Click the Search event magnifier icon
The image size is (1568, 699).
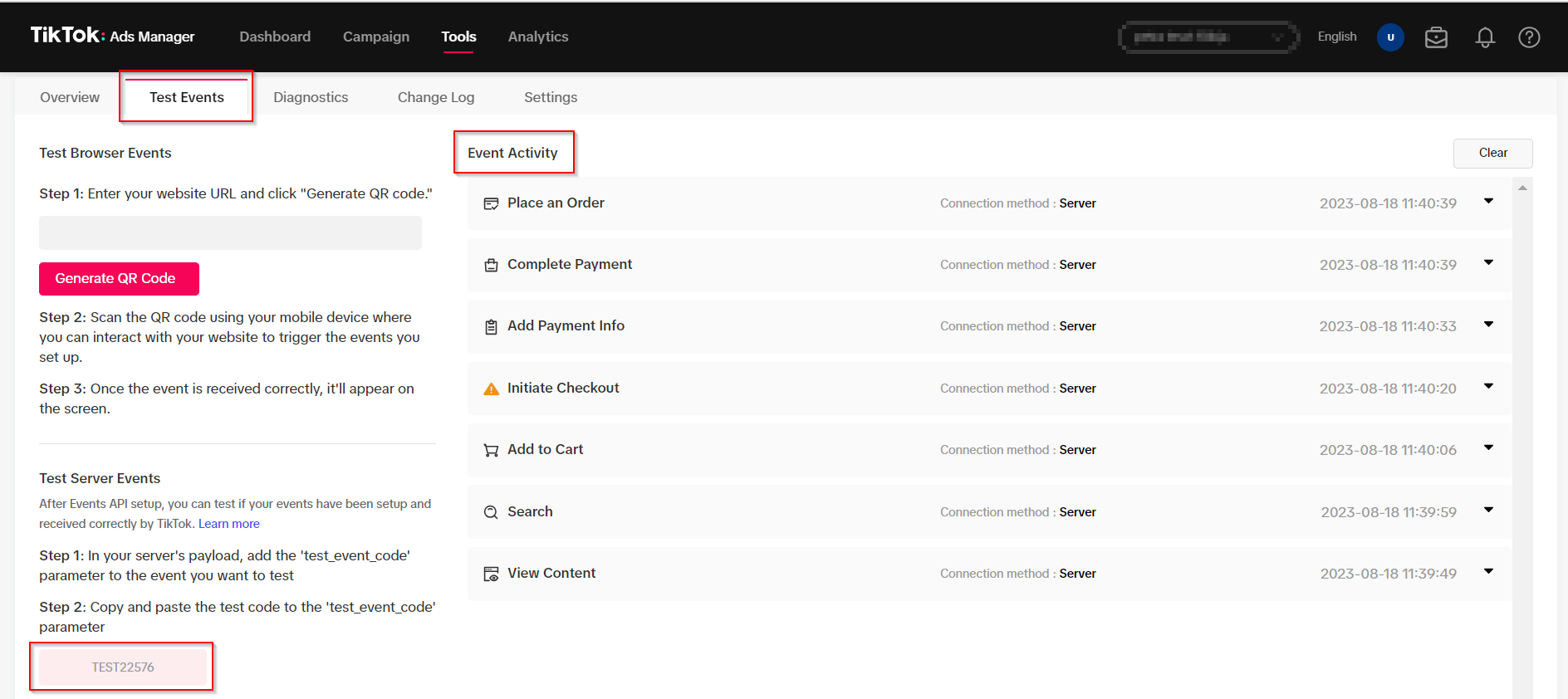[492, 512]
